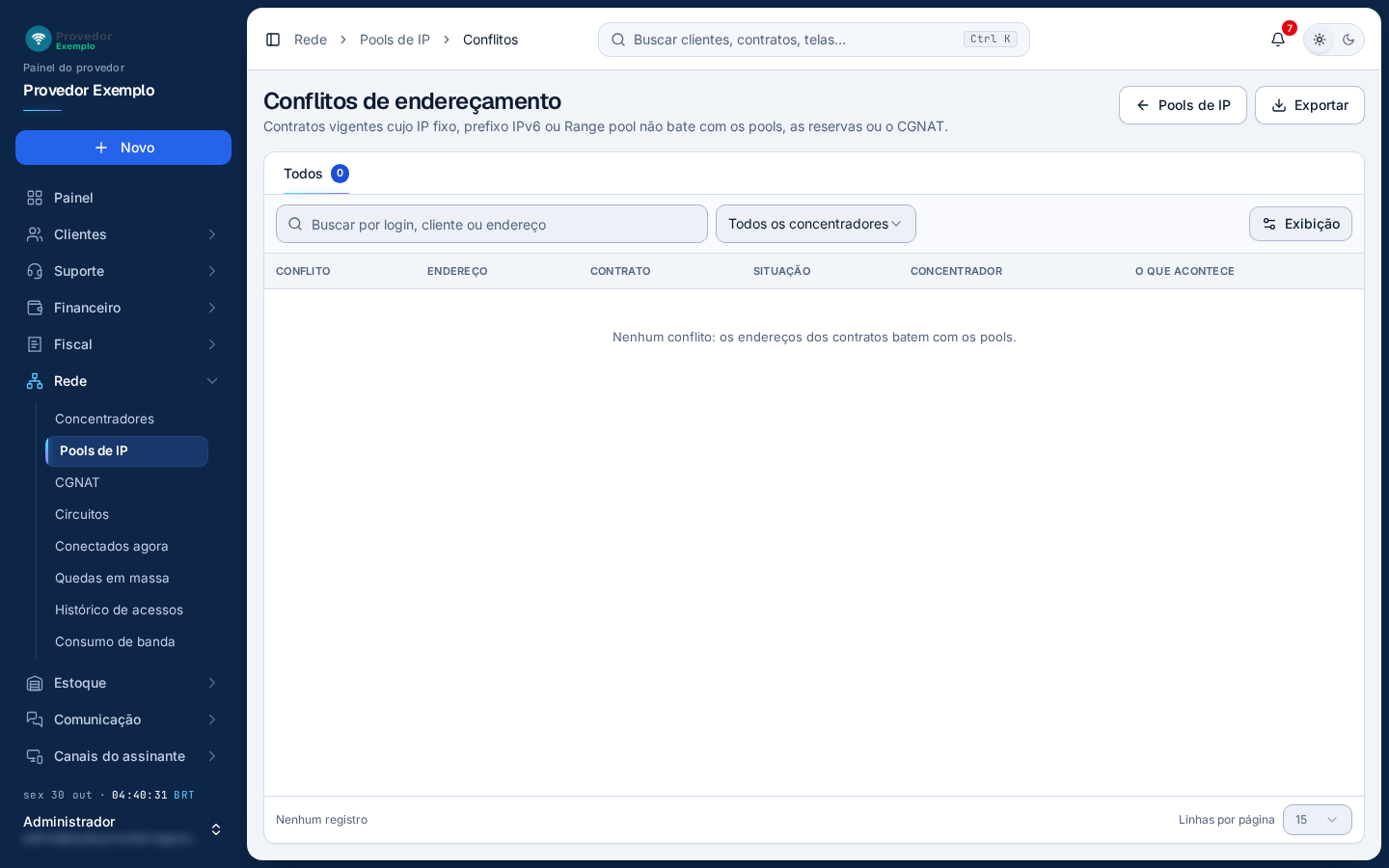The width and height of the screenshot is (1389, 868).
Task: Expand the Suporte menu chevron
Action: (212, 271)
